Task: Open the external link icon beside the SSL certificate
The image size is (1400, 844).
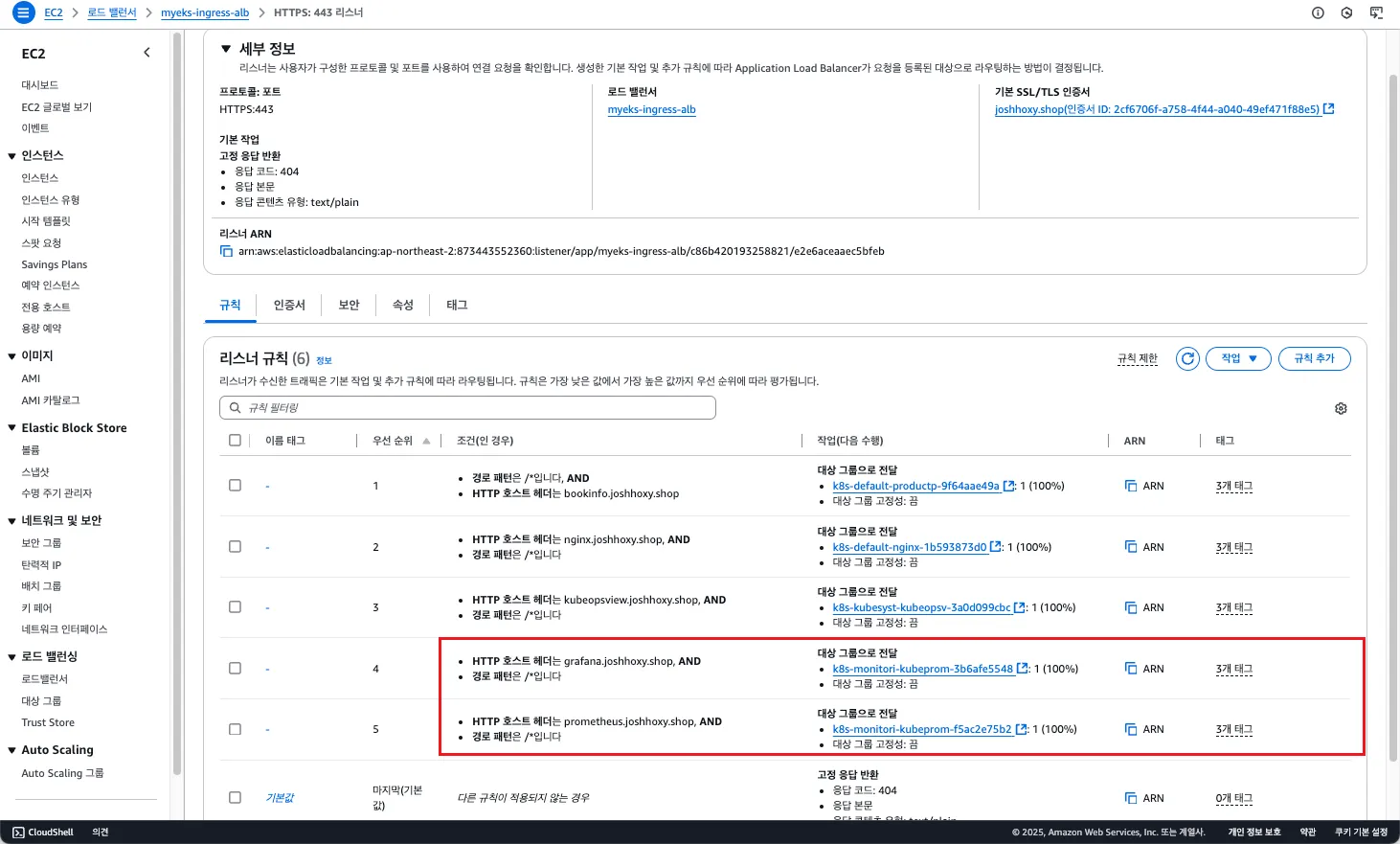Action: 1329,109
